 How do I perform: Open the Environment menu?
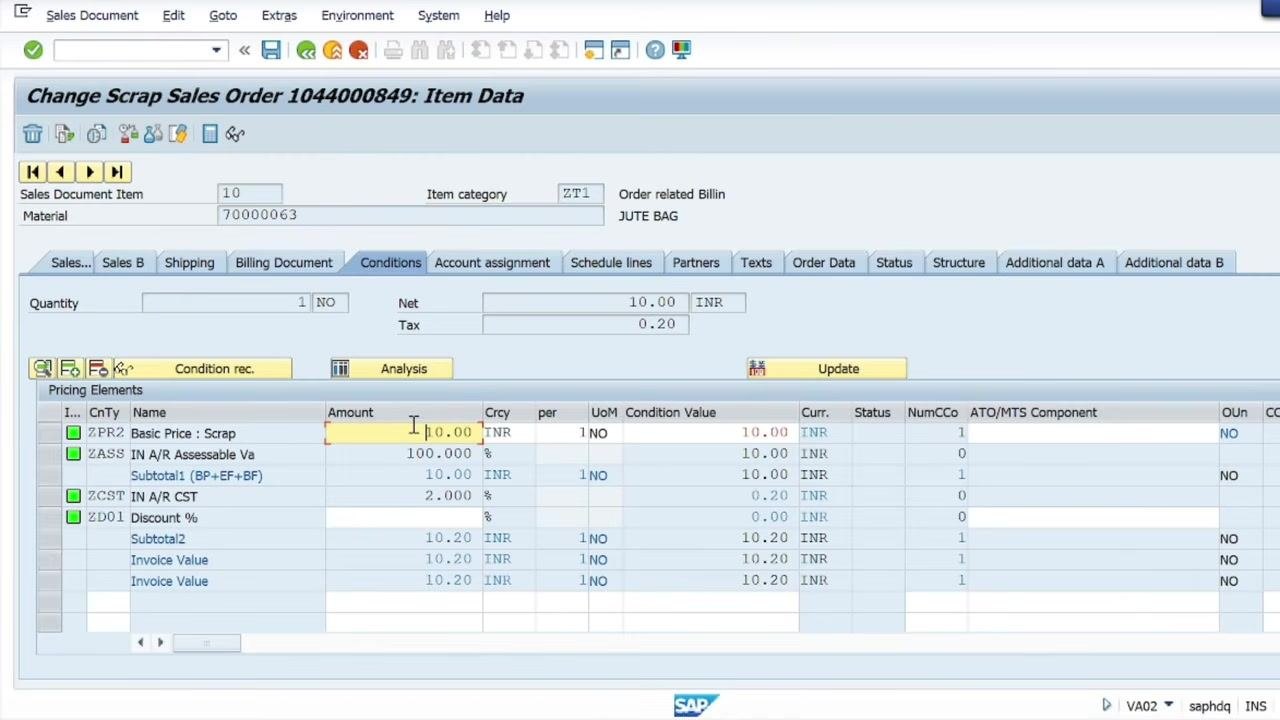[357, 15]
